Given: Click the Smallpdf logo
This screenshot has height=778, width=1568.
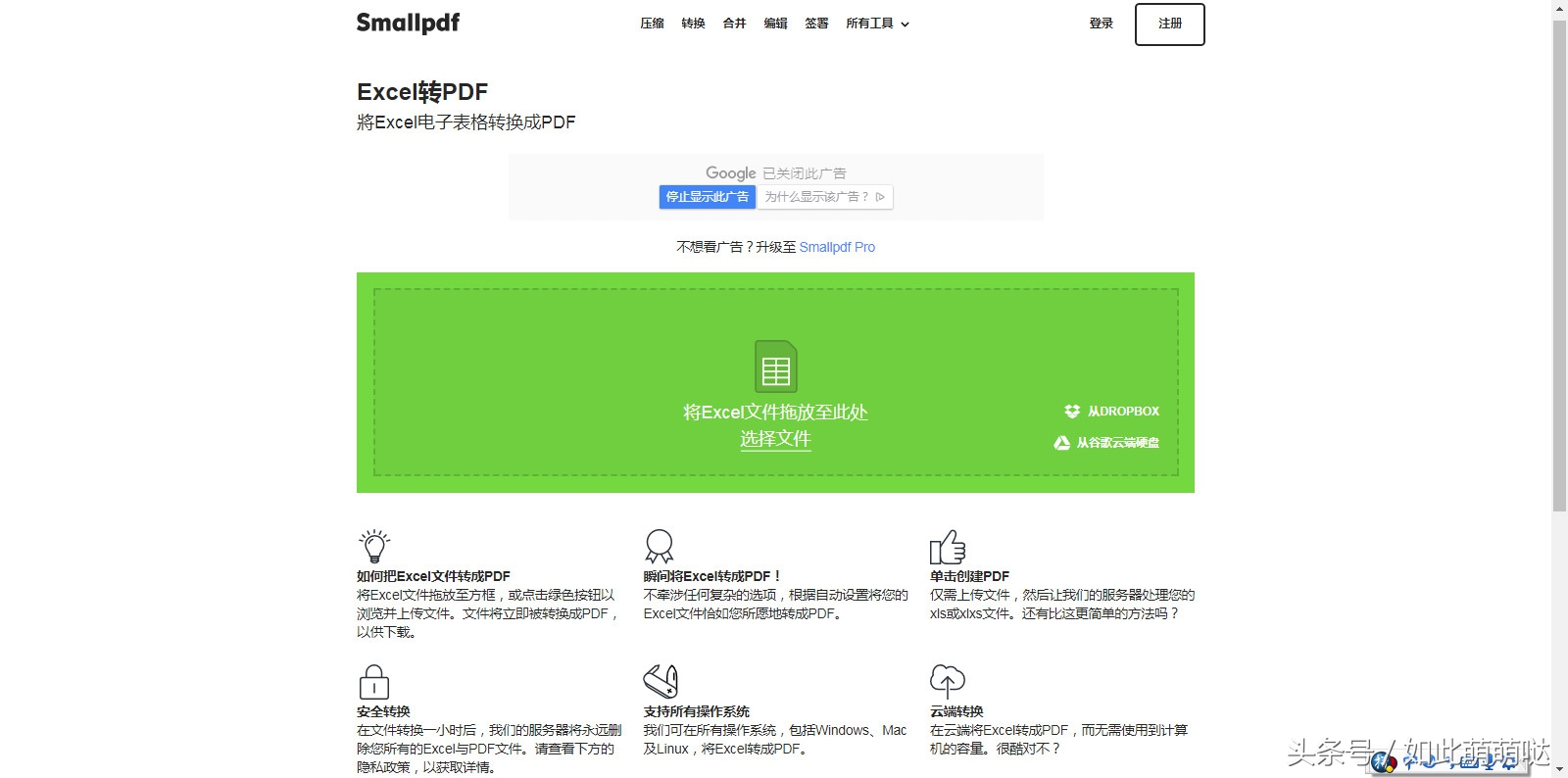Looking at the screenshot, I should click(x=408, y=24).
